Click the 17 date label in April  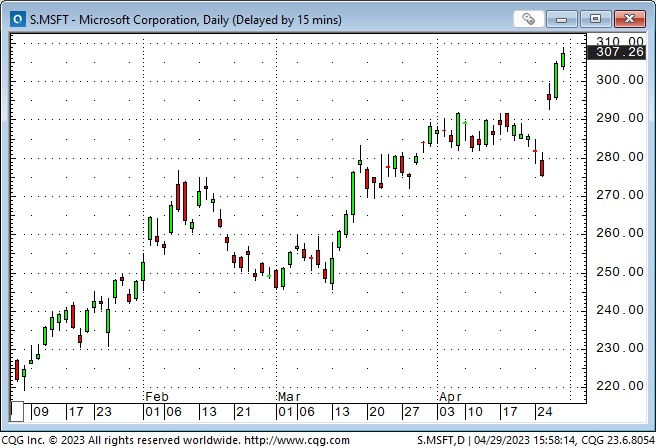click(x=510, y=412)
